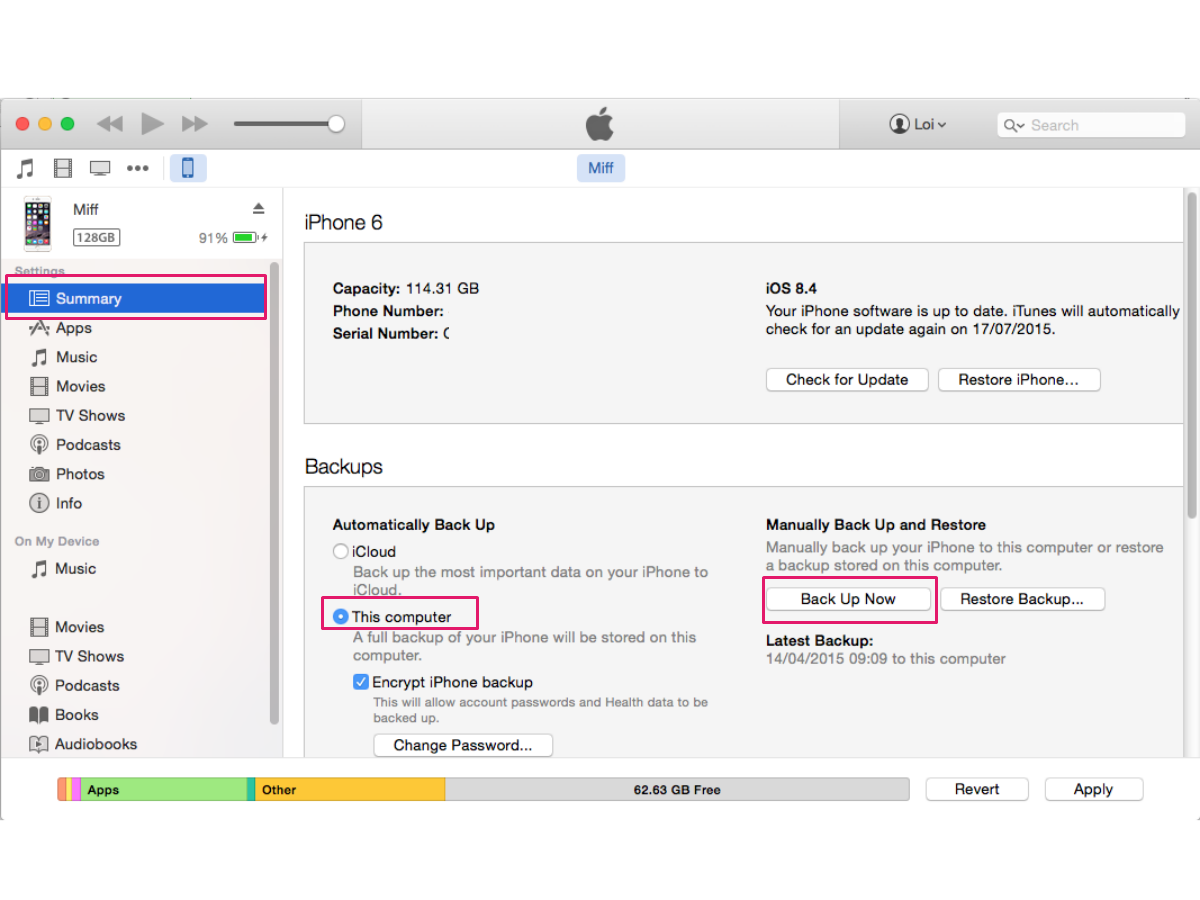Click the green Apps storage segment
Viewport: 1200px width, 900px height.
(164, 789)
